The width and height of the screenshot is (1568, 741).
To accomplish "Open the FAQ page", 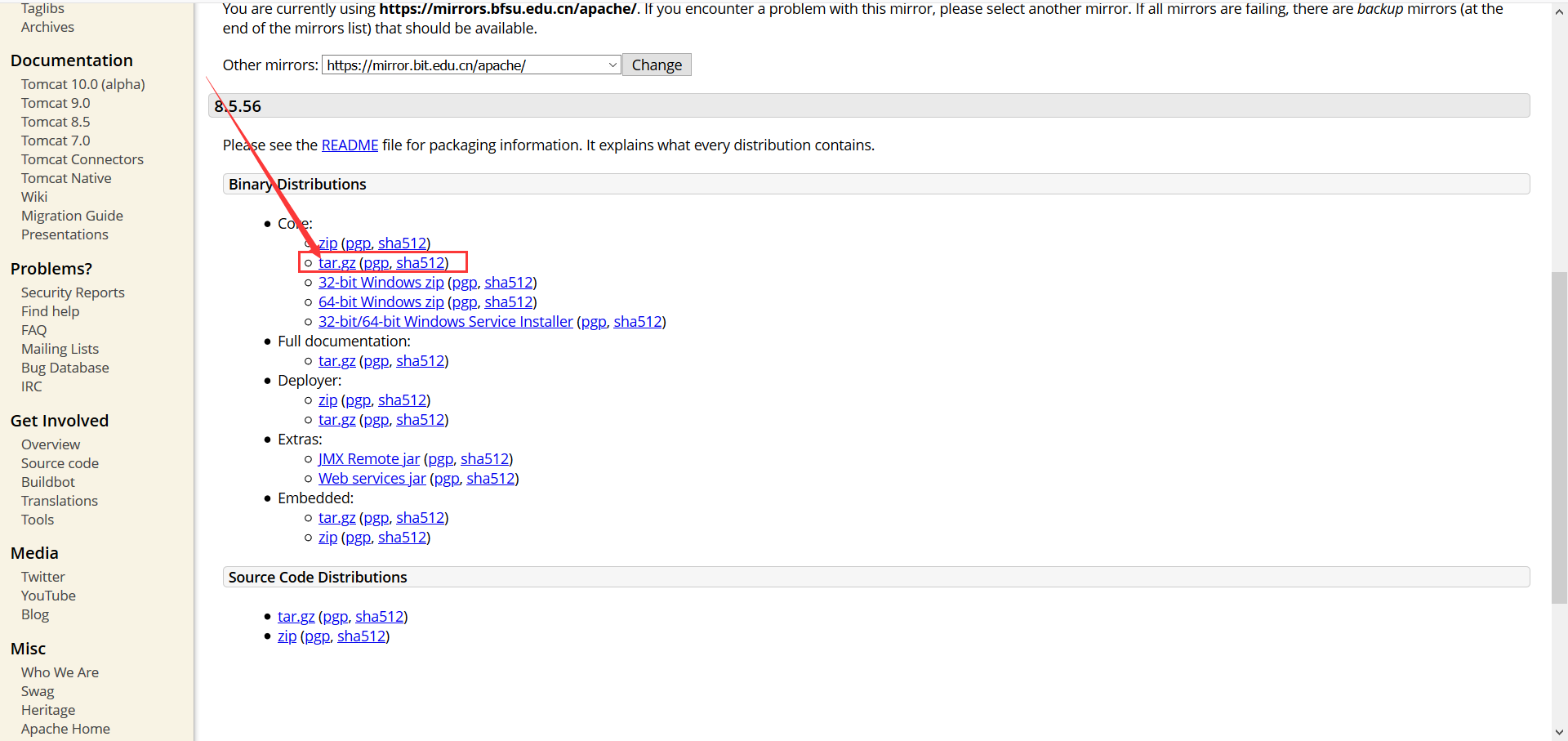I will click(33, 330).
